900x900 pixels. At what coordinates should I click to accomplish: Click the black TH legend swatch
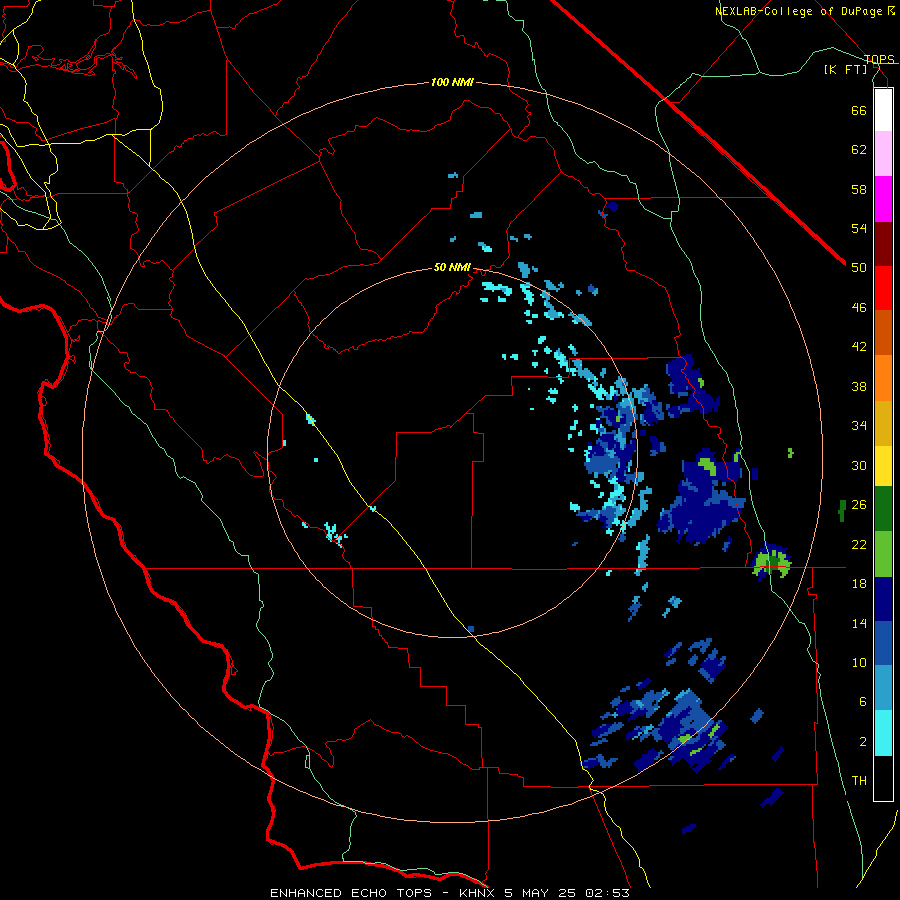[883, 778]
